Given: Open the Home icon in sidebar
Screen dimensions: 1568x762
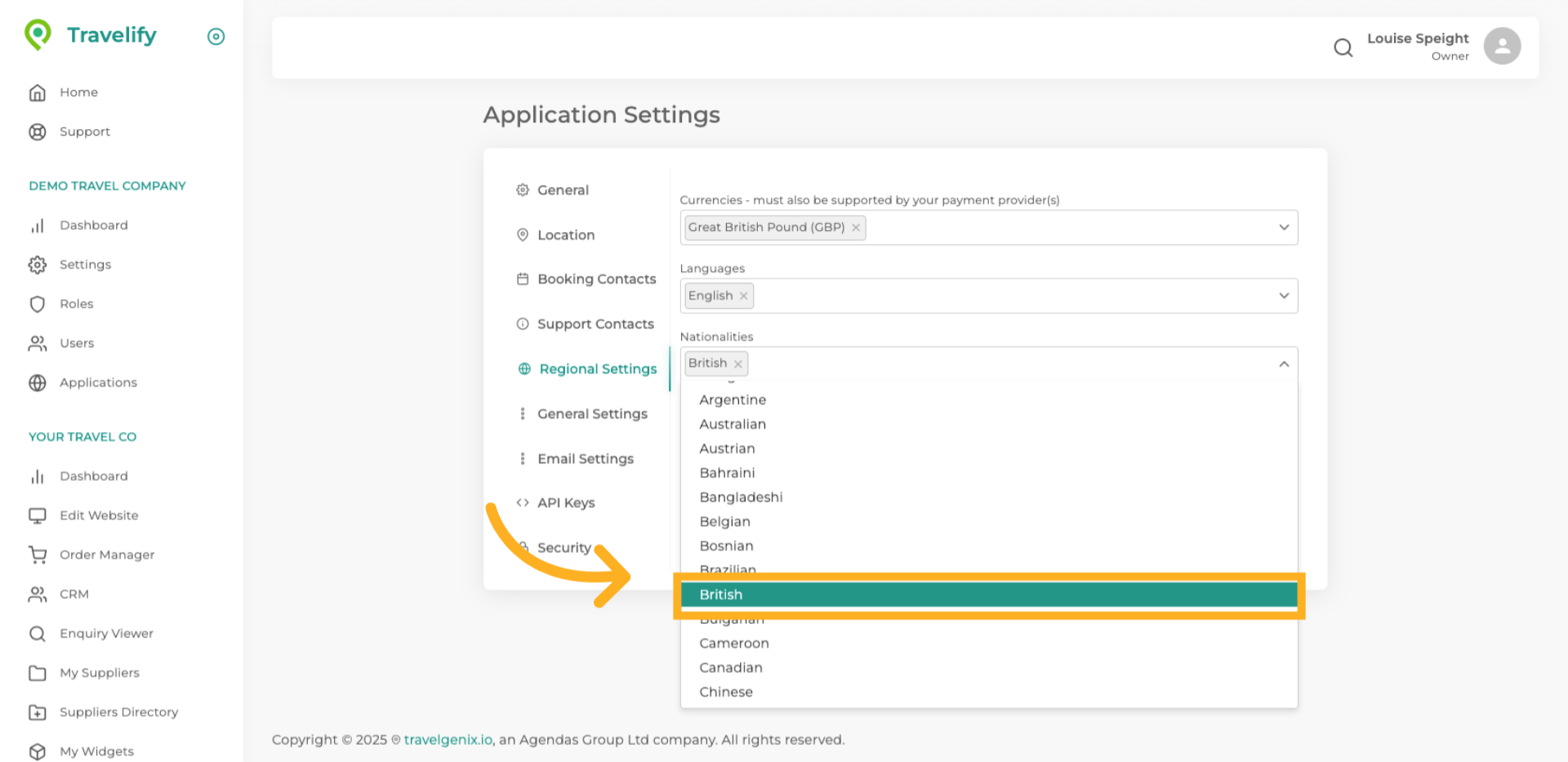Looking at the screenshot, I should pyautogui.click(x=38, y=92).
